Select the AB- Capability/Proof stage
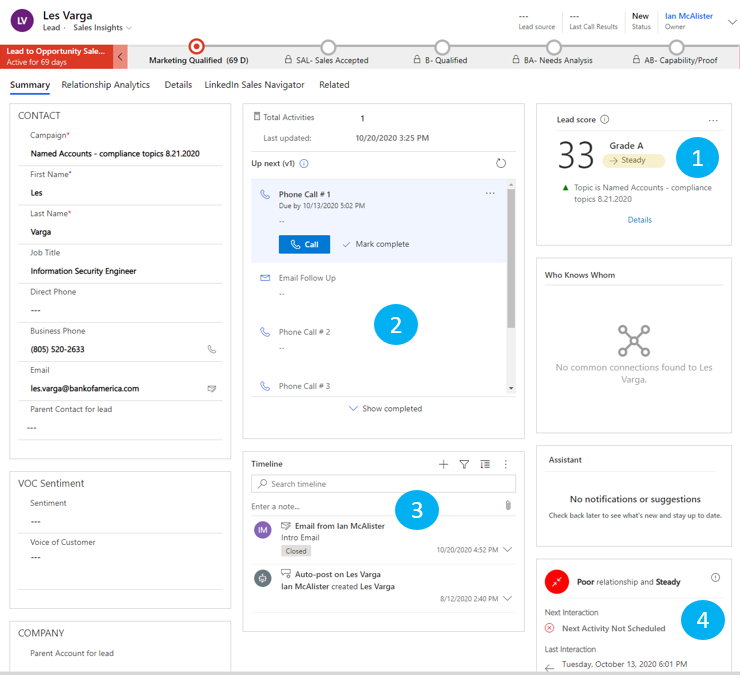This screenshot has height=682, width=741. click(677, 47)
